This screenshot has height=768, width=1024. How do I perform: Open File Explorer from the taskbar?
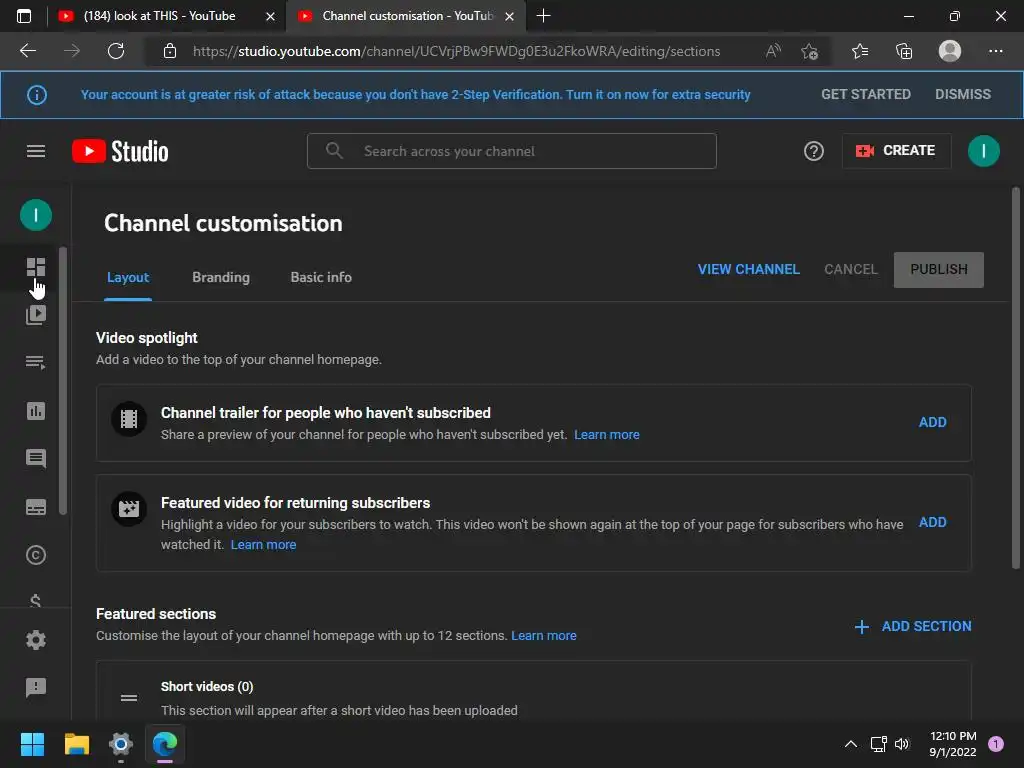coord(76,744)
